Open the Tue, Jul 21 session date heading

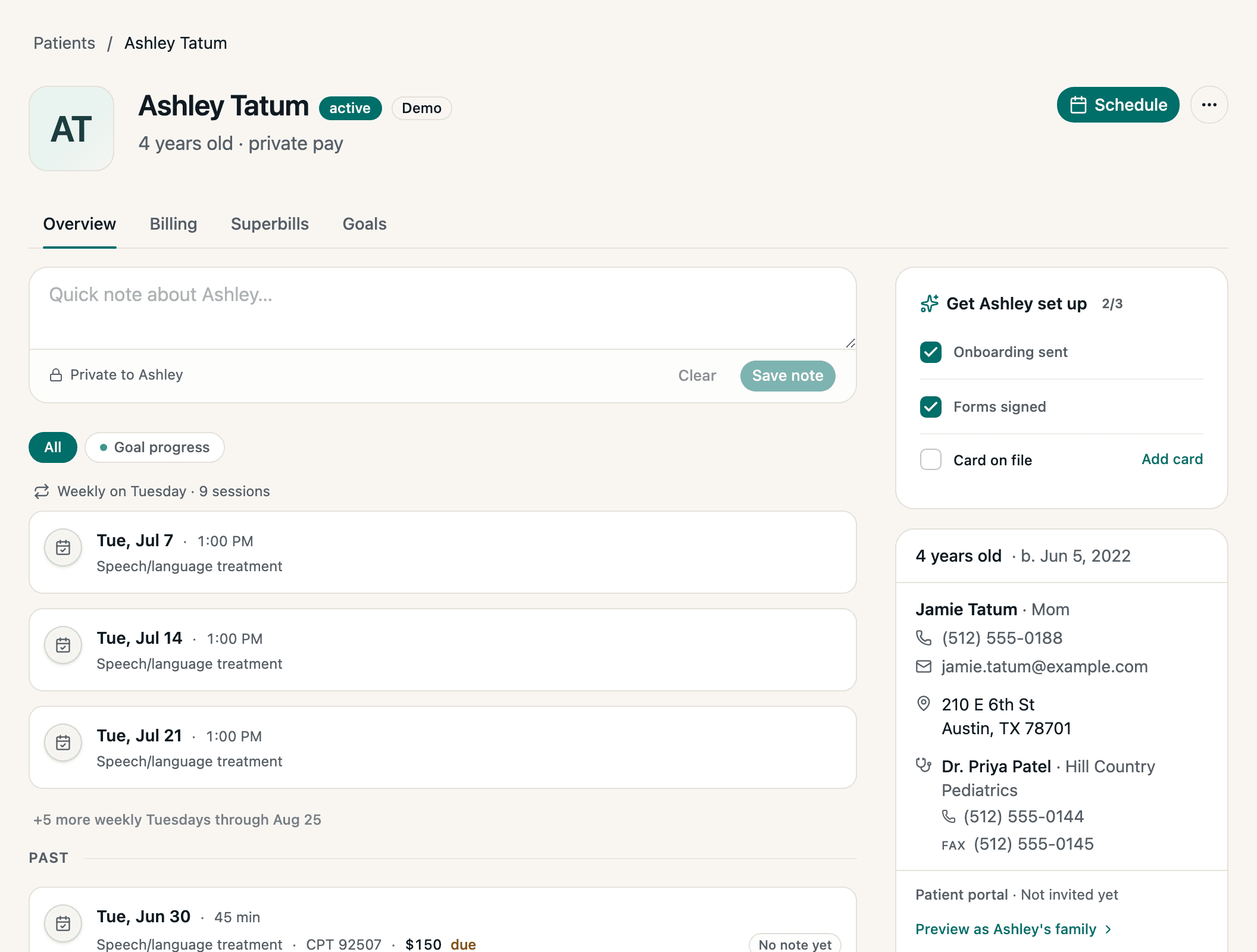pyautogui.click(x=139, y=735)
